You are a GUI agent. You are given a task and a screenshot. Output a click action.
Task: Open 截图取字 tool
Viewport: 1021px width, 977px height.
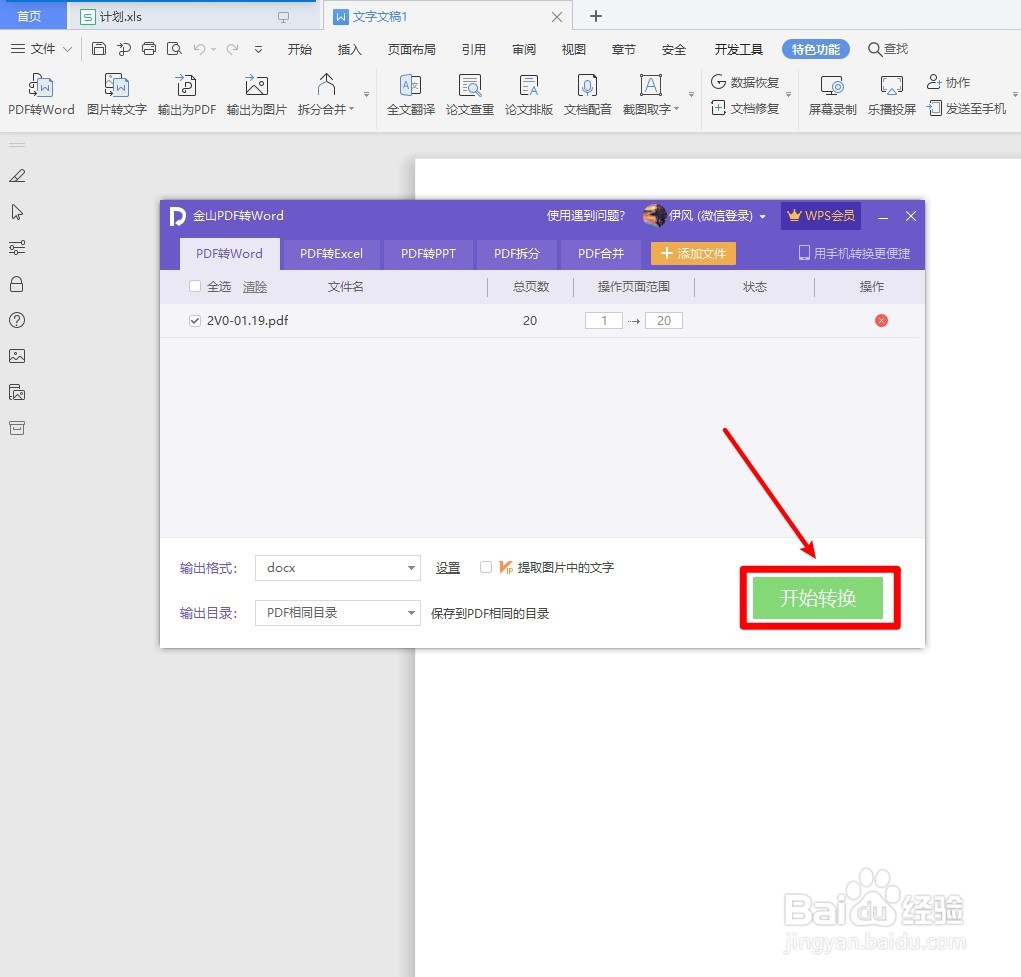click(650, 94)
